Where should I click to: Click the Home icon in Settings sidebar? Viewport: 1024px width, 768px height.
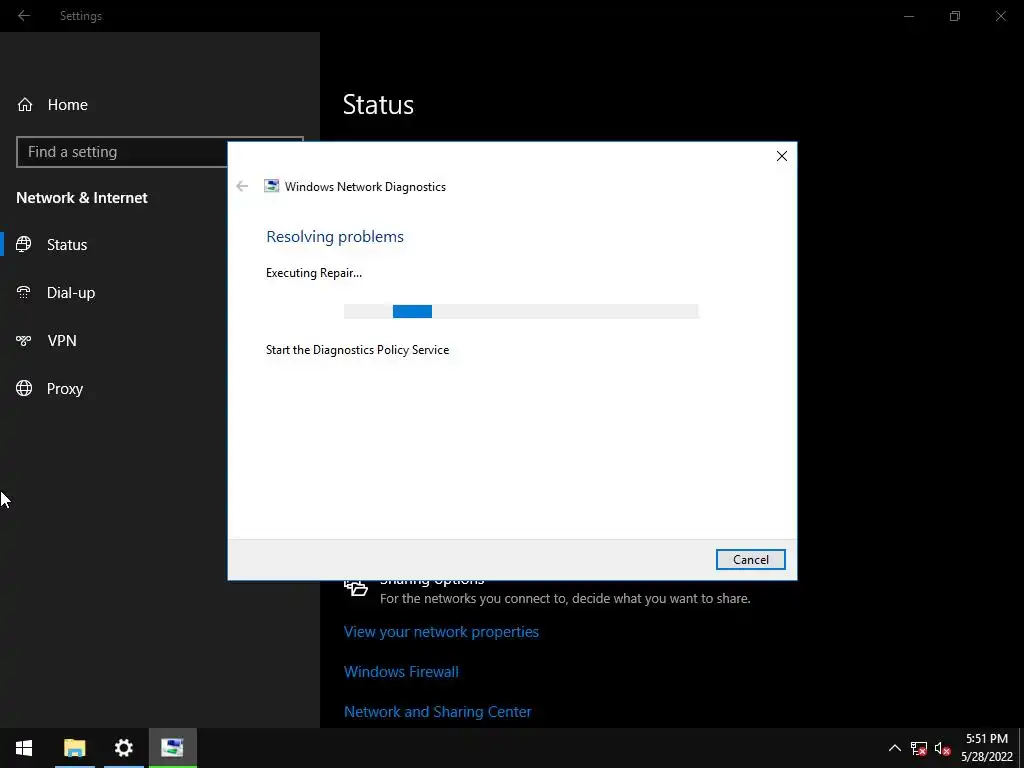click(x=25, y=104)
